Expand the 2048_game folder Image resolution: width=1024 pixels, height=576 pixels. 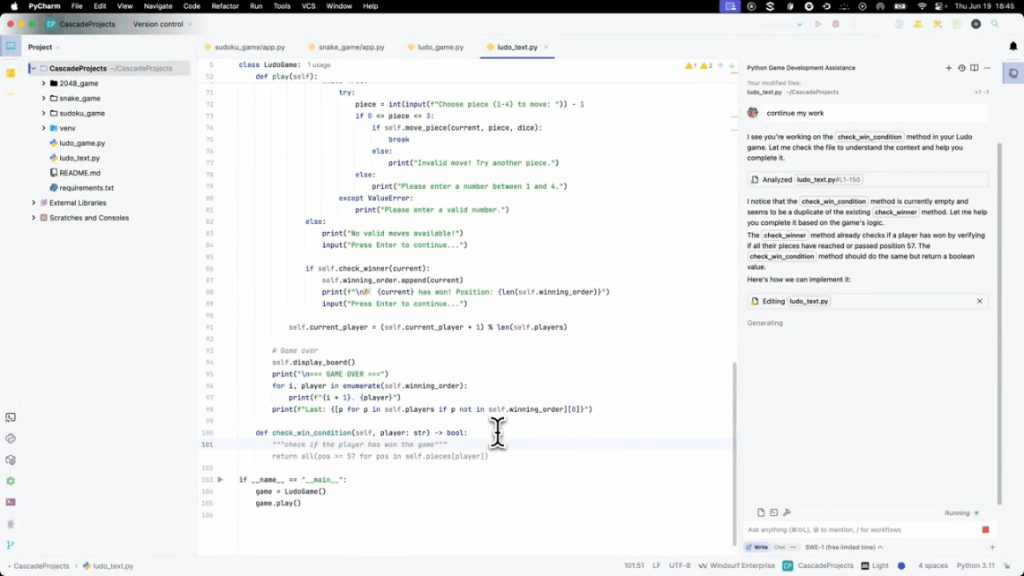[x=44, y=84]
